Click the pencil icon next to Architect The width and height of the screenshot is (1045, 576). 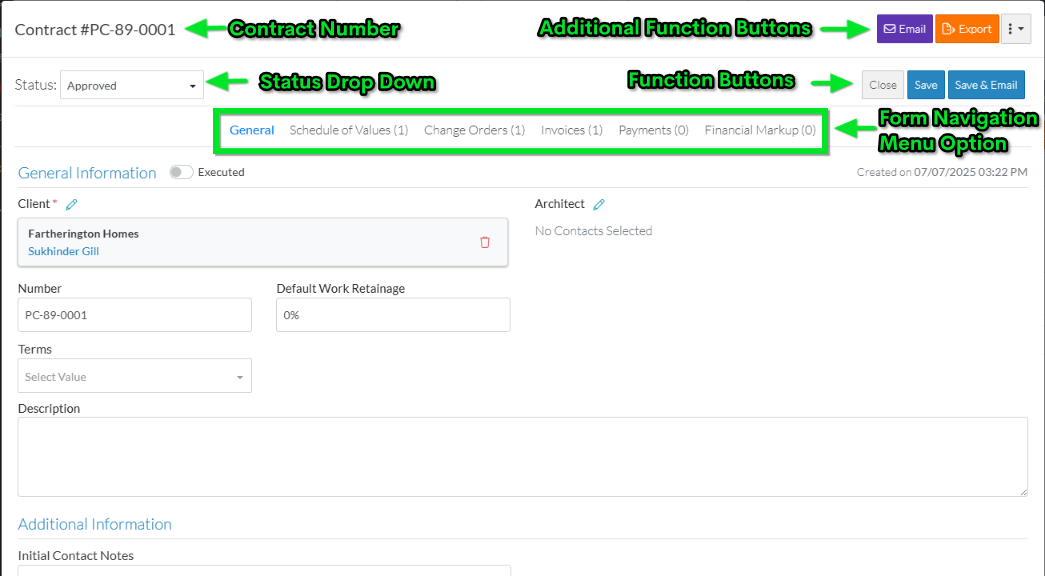599,205
